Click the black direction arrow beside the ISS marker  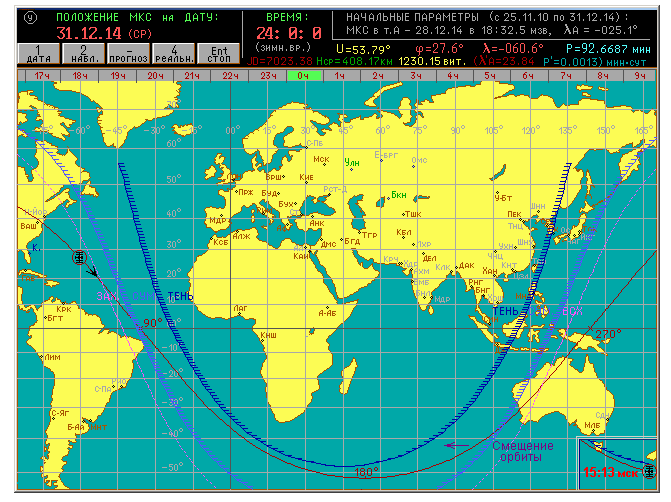tap(92, 271)
